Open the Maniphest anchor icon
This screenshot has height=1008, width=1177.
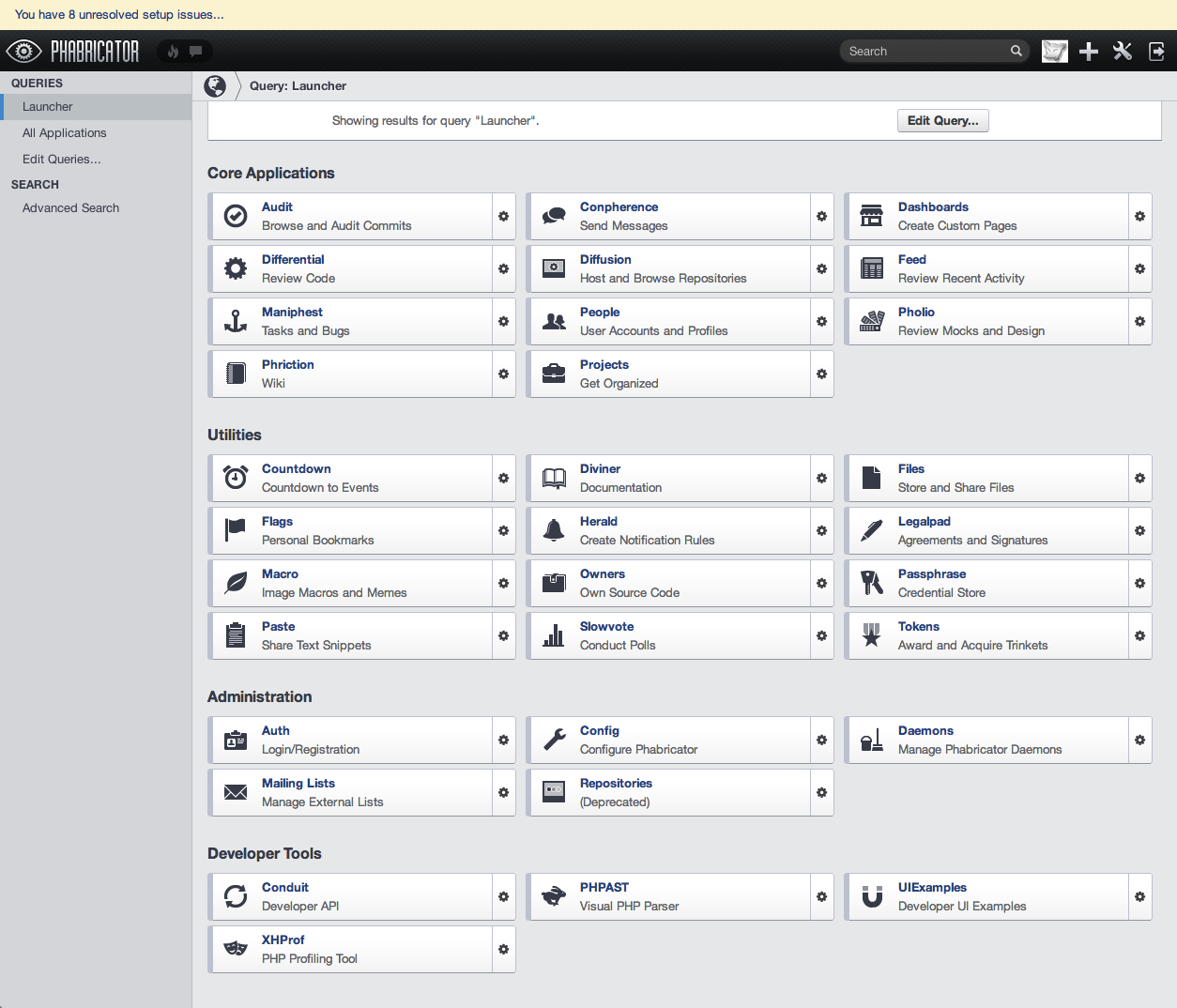pyautogui.click(x=236, y=322)
